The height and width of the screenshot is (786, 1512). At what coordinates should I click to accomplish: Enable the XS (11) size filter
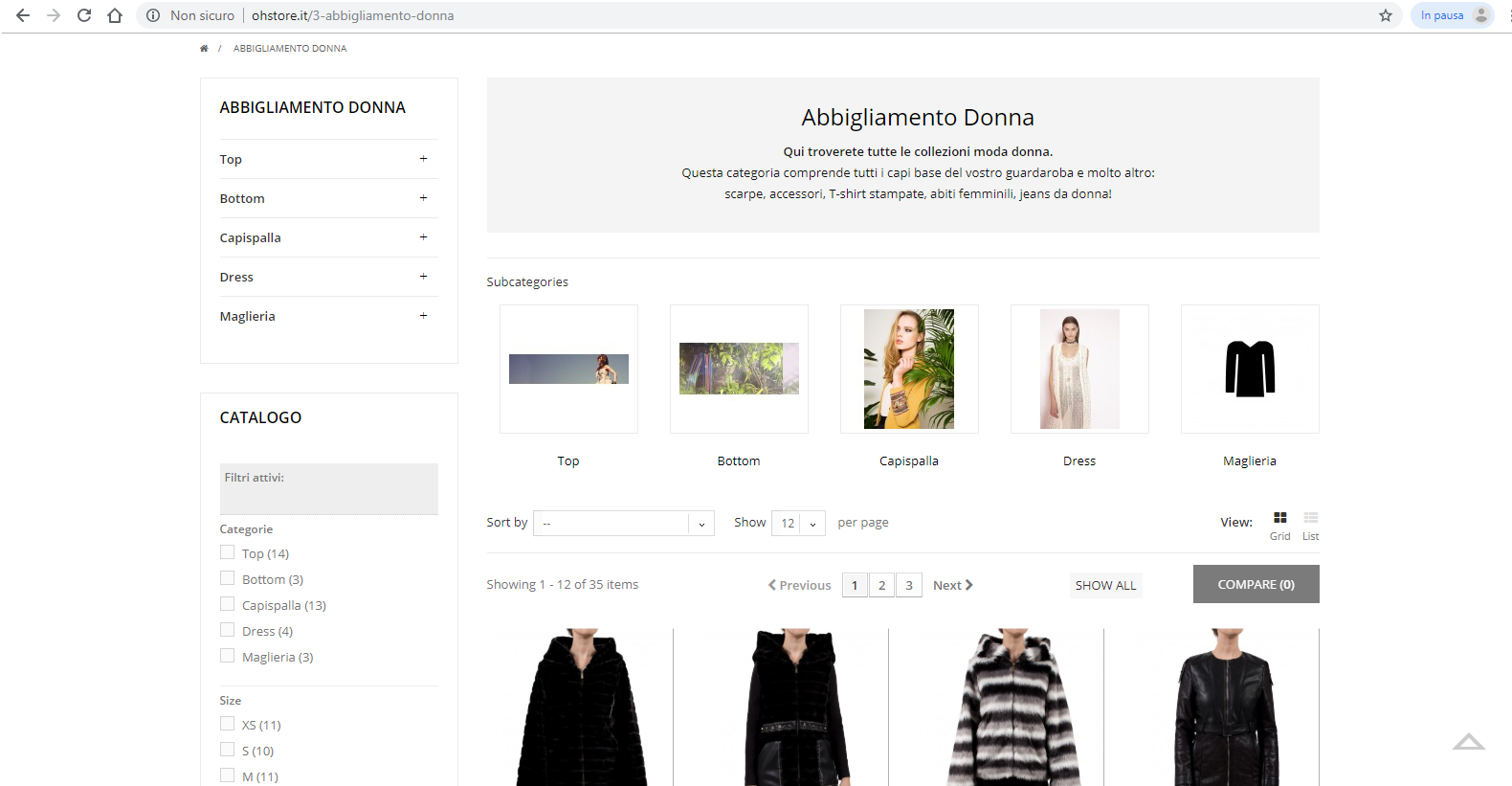227,724
